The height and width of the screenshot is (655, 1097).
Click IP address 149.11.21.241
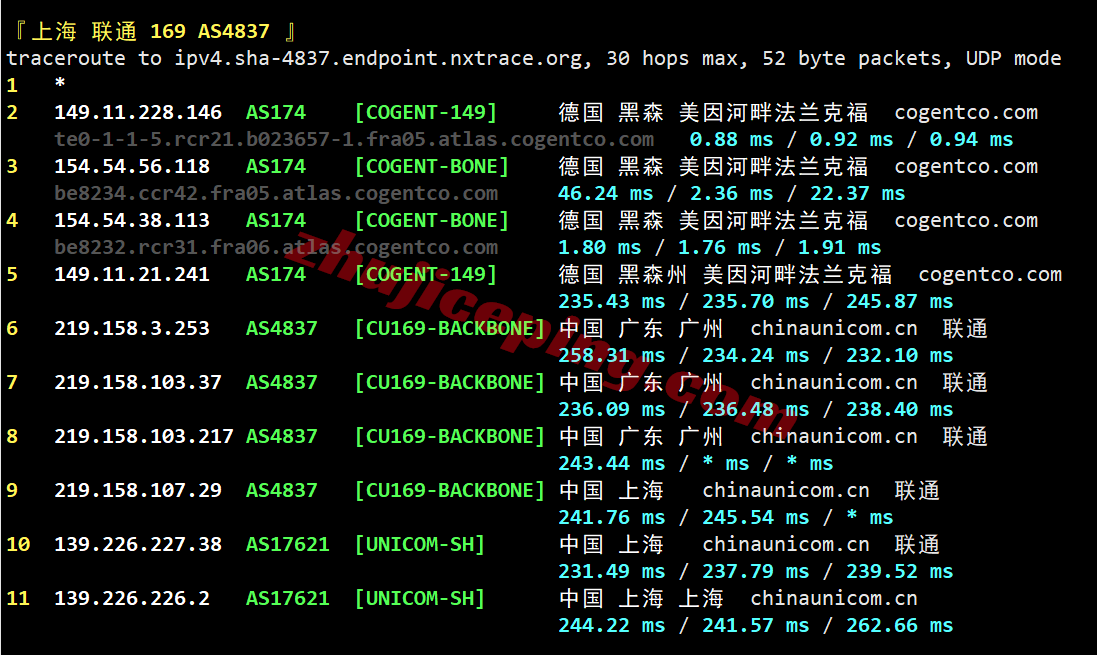pos(132,274)
